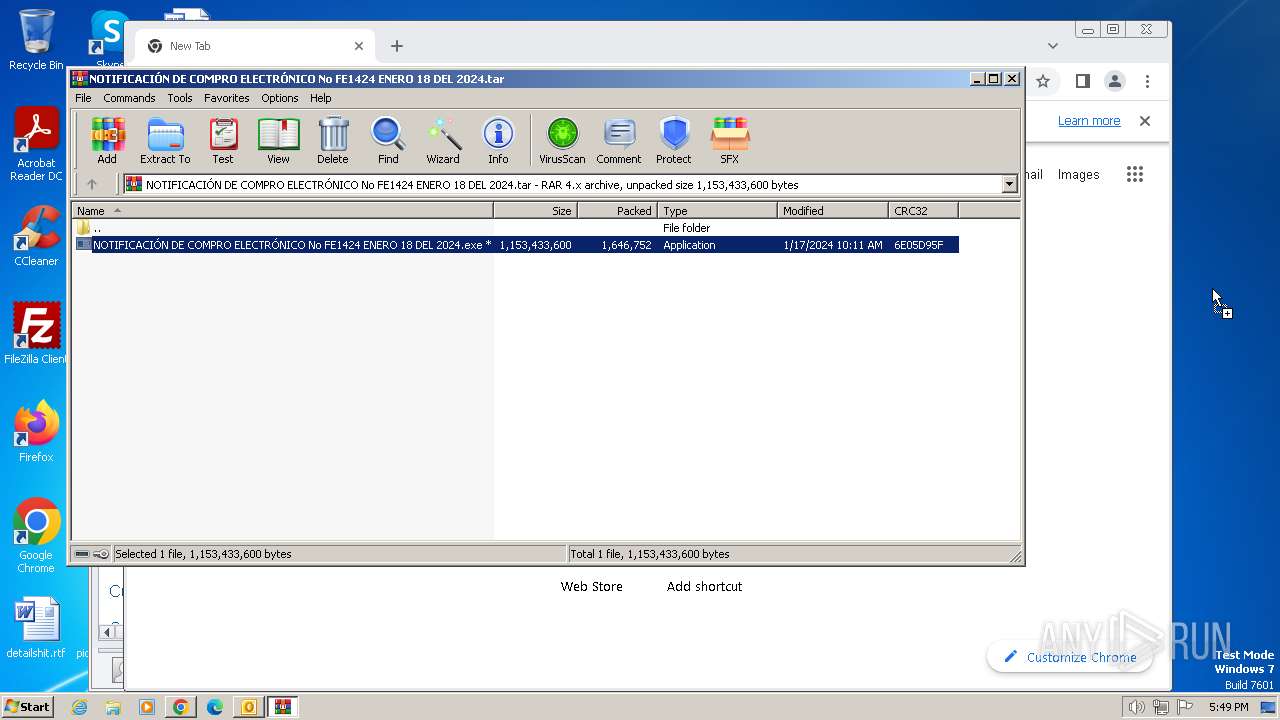Sort by the Size column header
The image size is (1280, 720).
click(x=535, y=210)
